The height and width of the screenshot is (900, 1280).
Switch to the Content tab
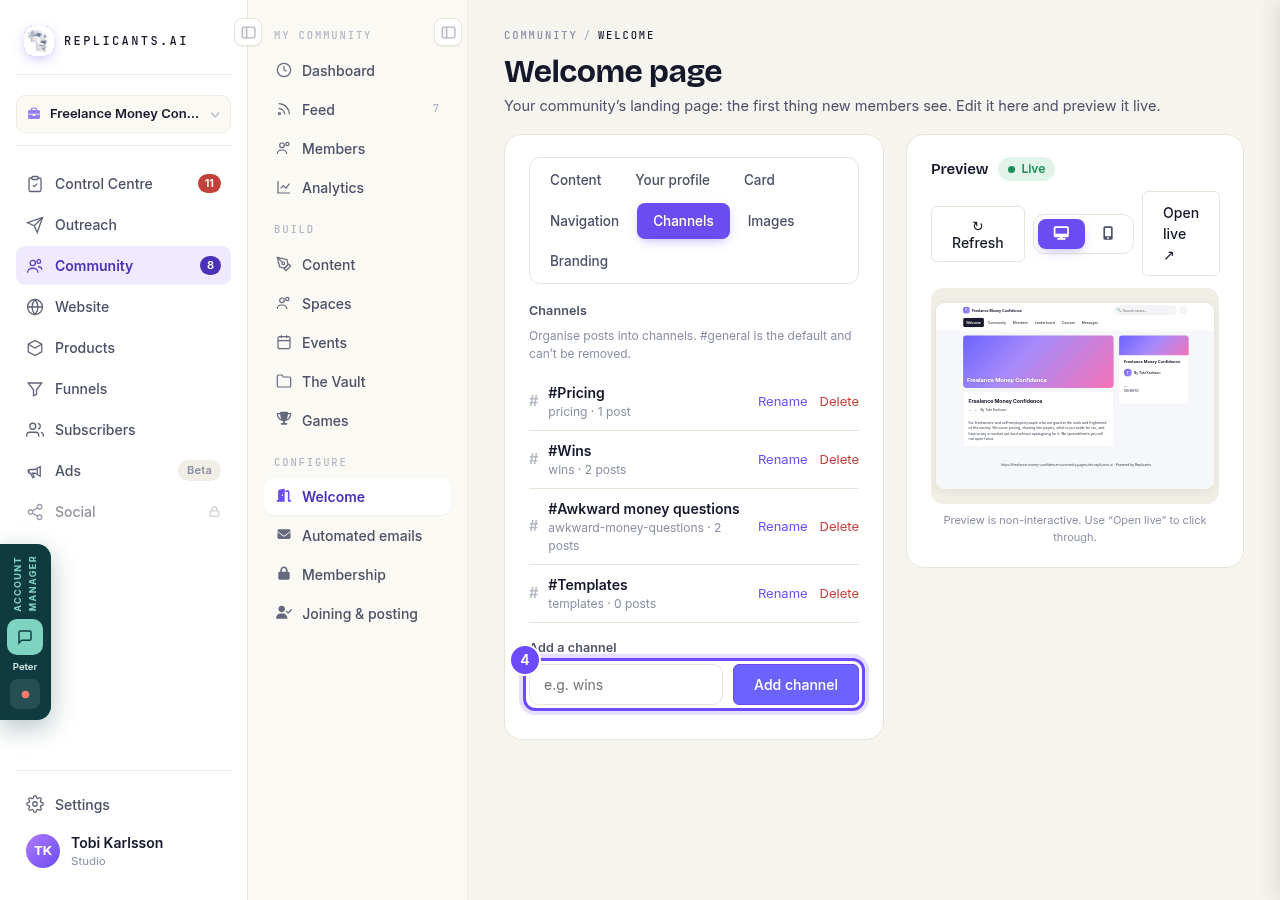(575, 180)
